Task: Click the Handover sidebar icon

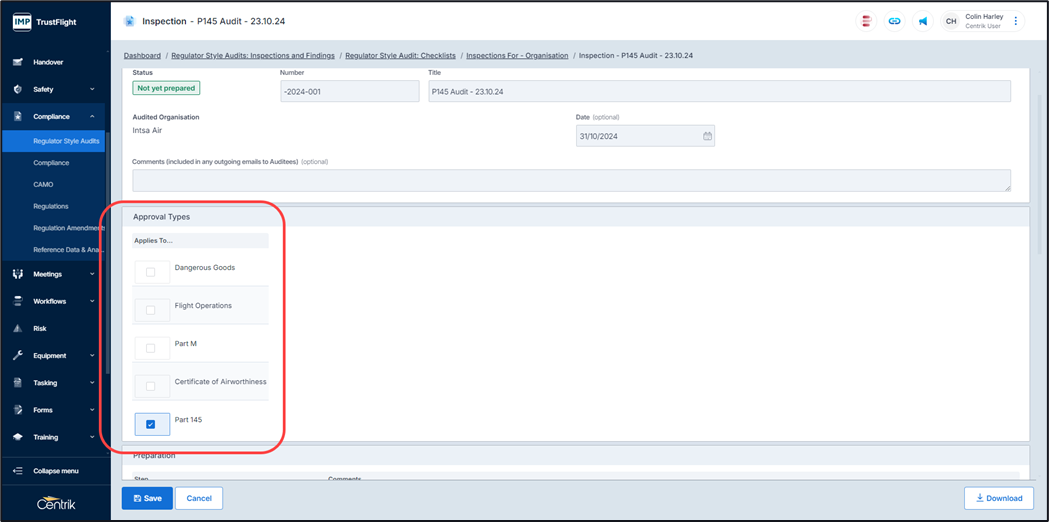Action: point(17,62)
